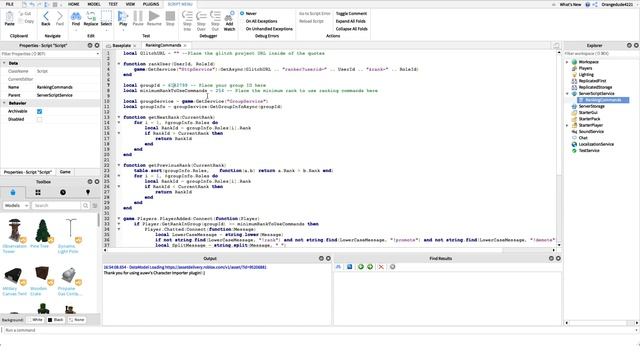Select Lighting in Explorer
Screen dimensions: 640x360
(586, 75)
